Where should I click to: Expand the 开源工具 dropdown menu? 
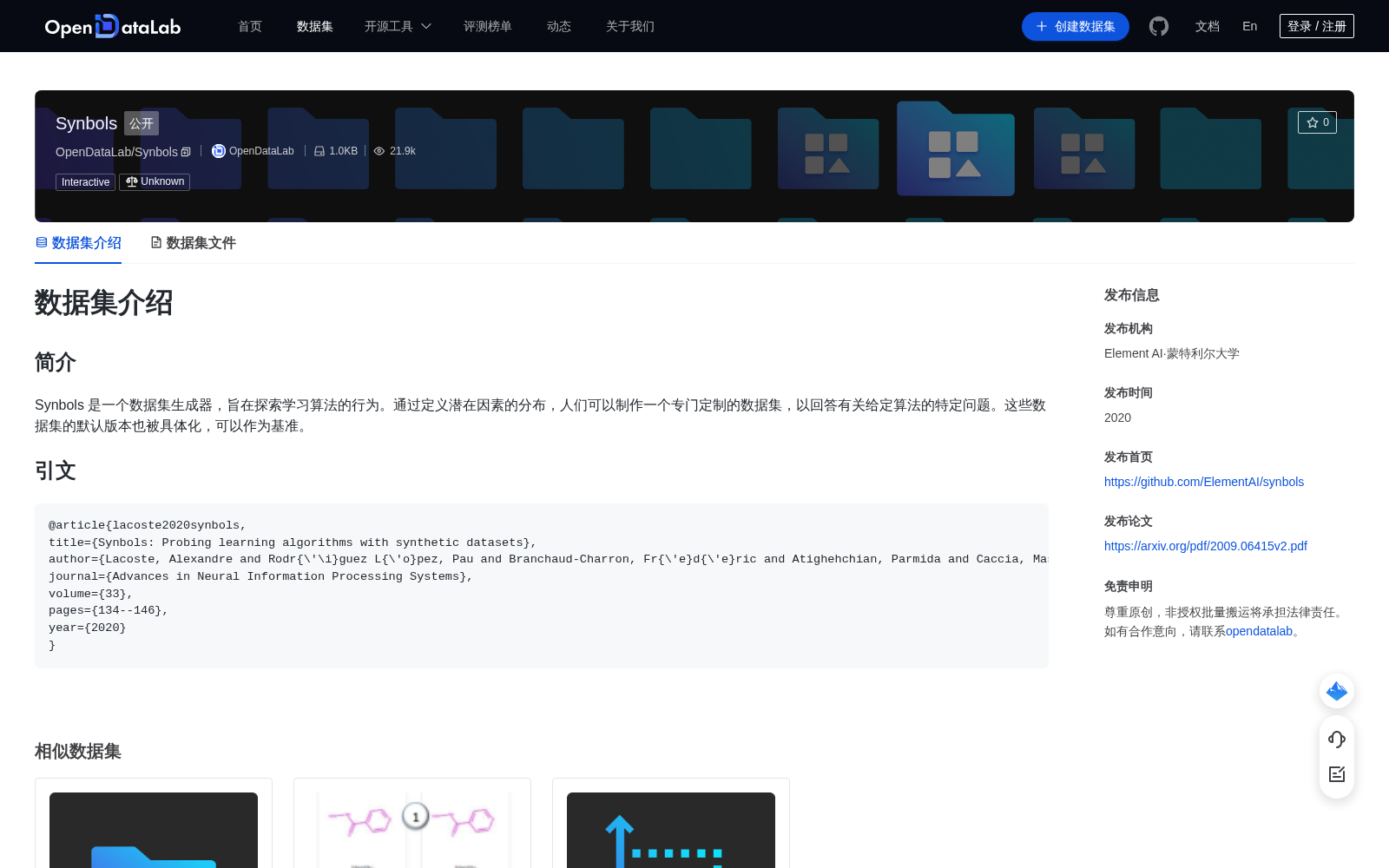click(x=398, y=26)
